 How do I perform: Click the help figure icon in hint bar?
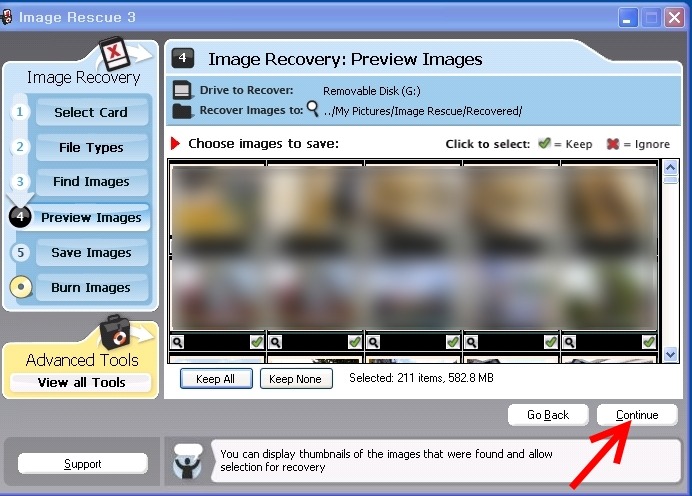[x=187, y=461]
